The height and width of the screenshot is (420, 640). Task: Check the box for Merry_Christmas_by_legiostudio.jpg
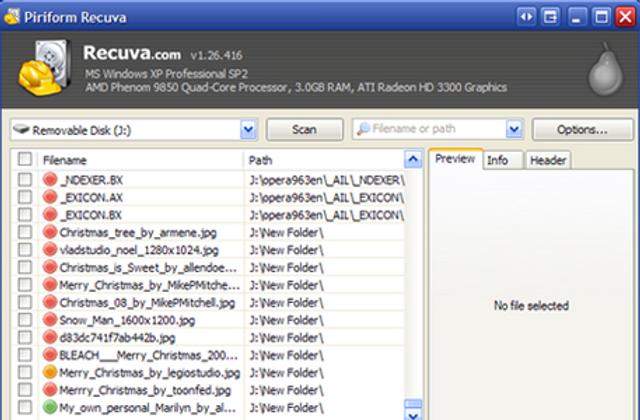point(25,373)
